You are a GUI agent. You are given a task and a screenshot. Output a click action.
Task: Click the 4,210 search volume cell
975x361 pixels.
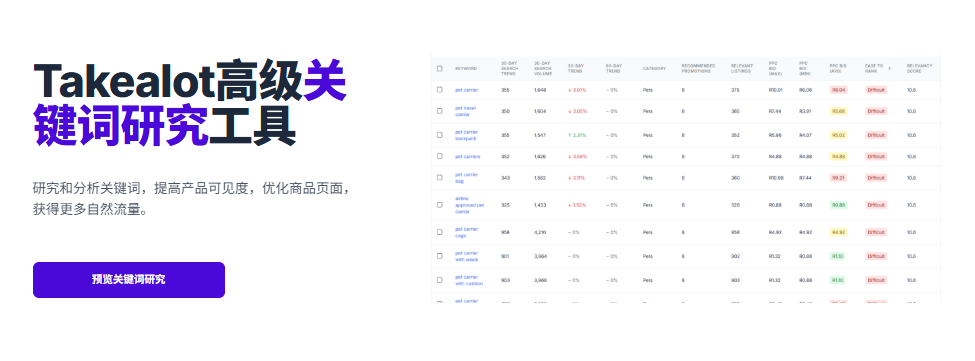coord(540,232)
